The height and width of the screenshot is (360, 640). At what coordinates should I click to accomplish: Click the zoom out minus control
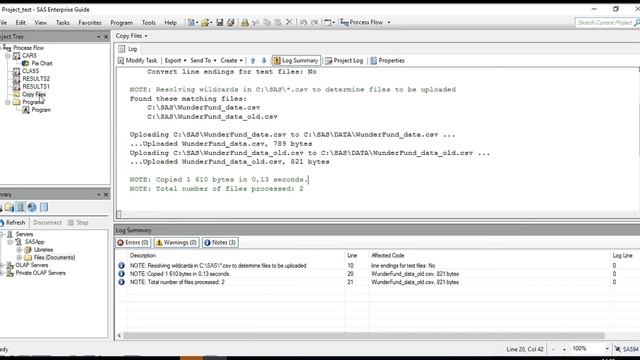click(553, 349)
